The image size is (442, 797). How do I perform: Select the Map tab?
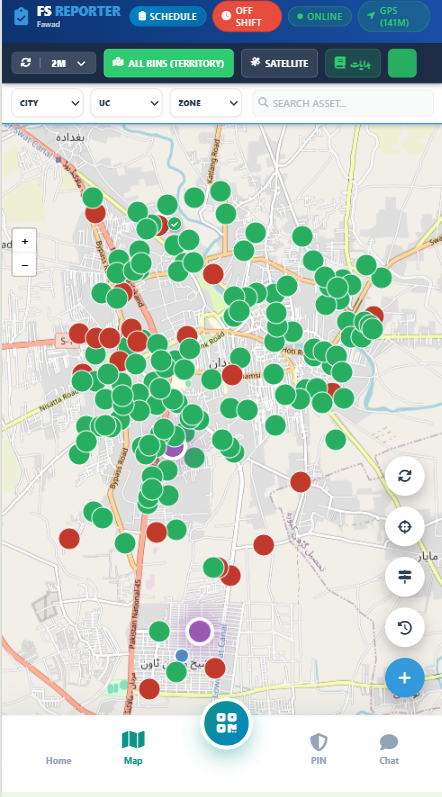tap(133, 748)
